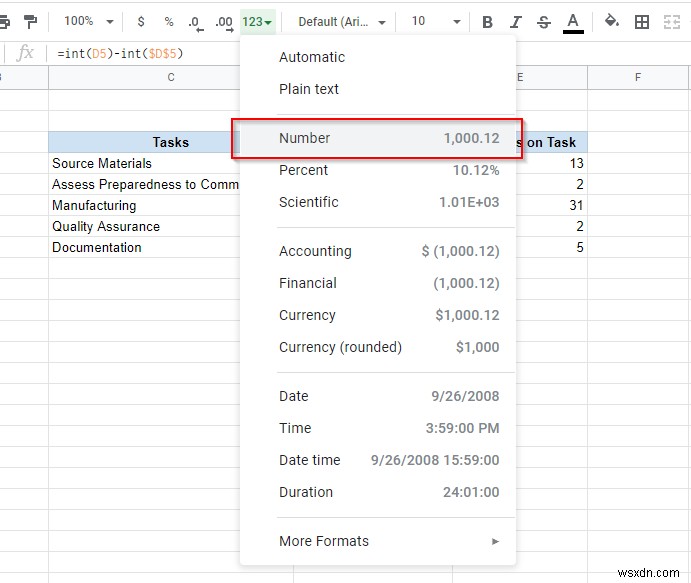691x583 pixels.
Task: Select the Manufacturing cell
Action: click(x=145, y=205)
